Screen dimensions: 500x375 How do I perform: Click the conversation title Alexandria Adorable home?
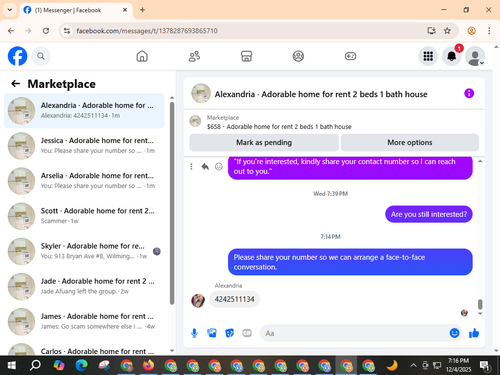[x=321, y=94]
